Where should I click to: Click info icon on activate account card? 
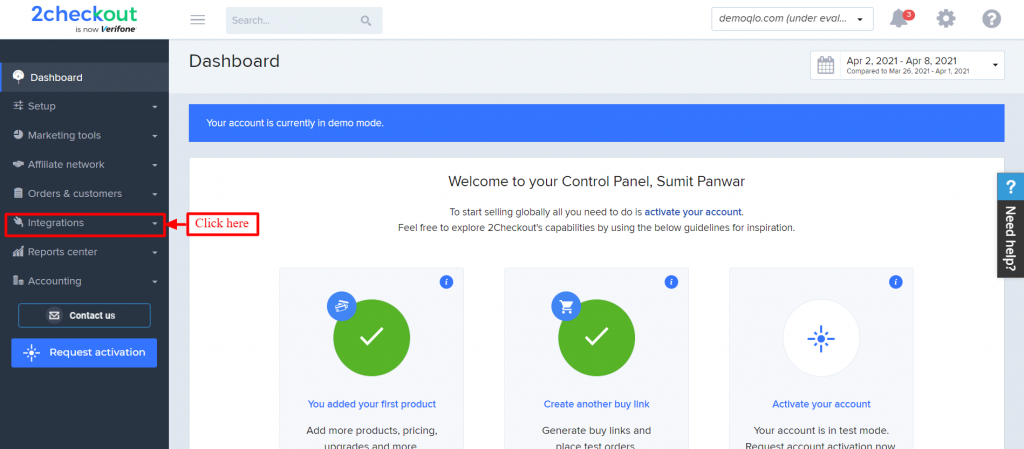(x=895, y=282)
